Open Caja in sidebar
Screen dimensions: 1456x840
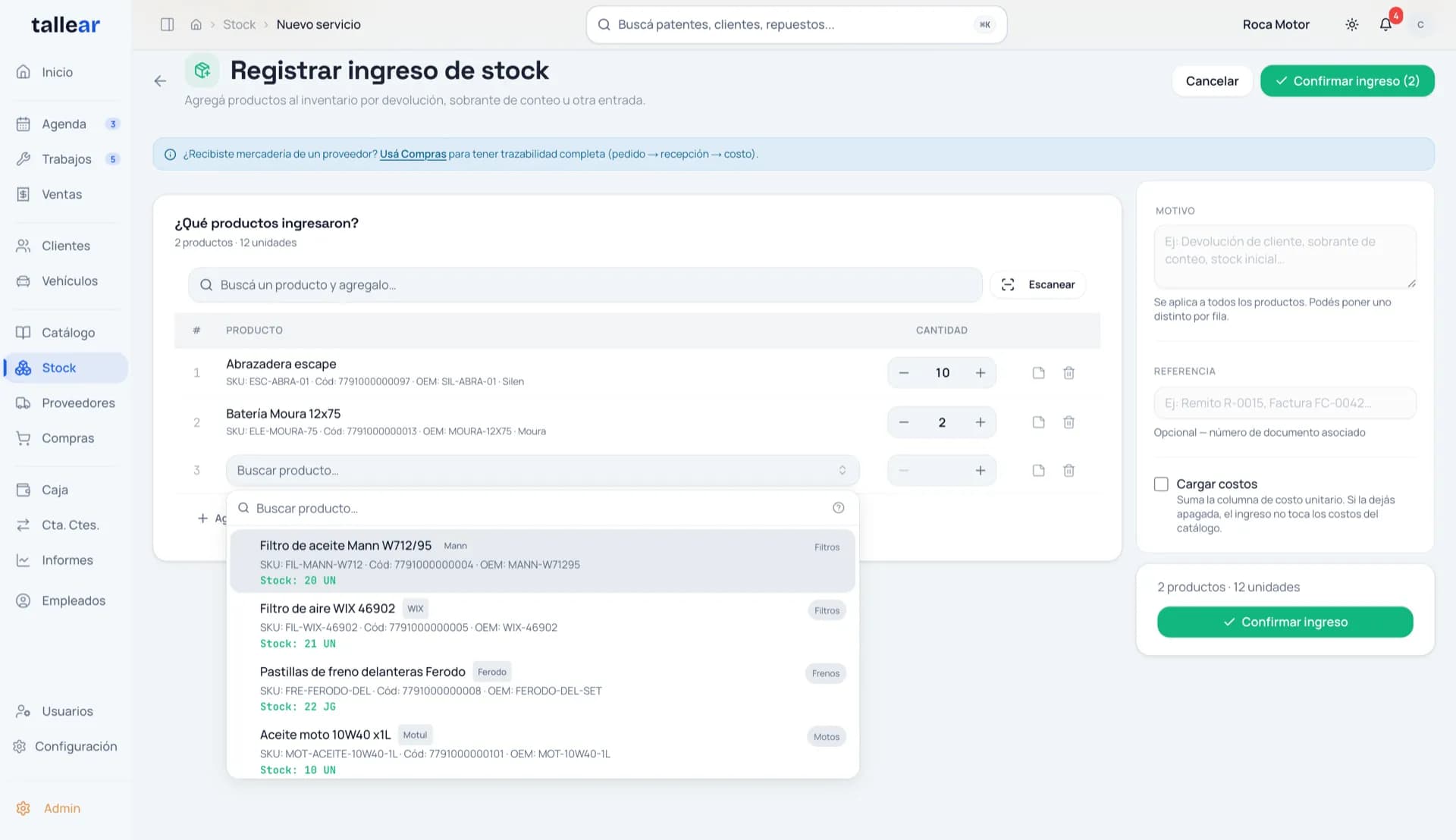(x=65, y=490)
